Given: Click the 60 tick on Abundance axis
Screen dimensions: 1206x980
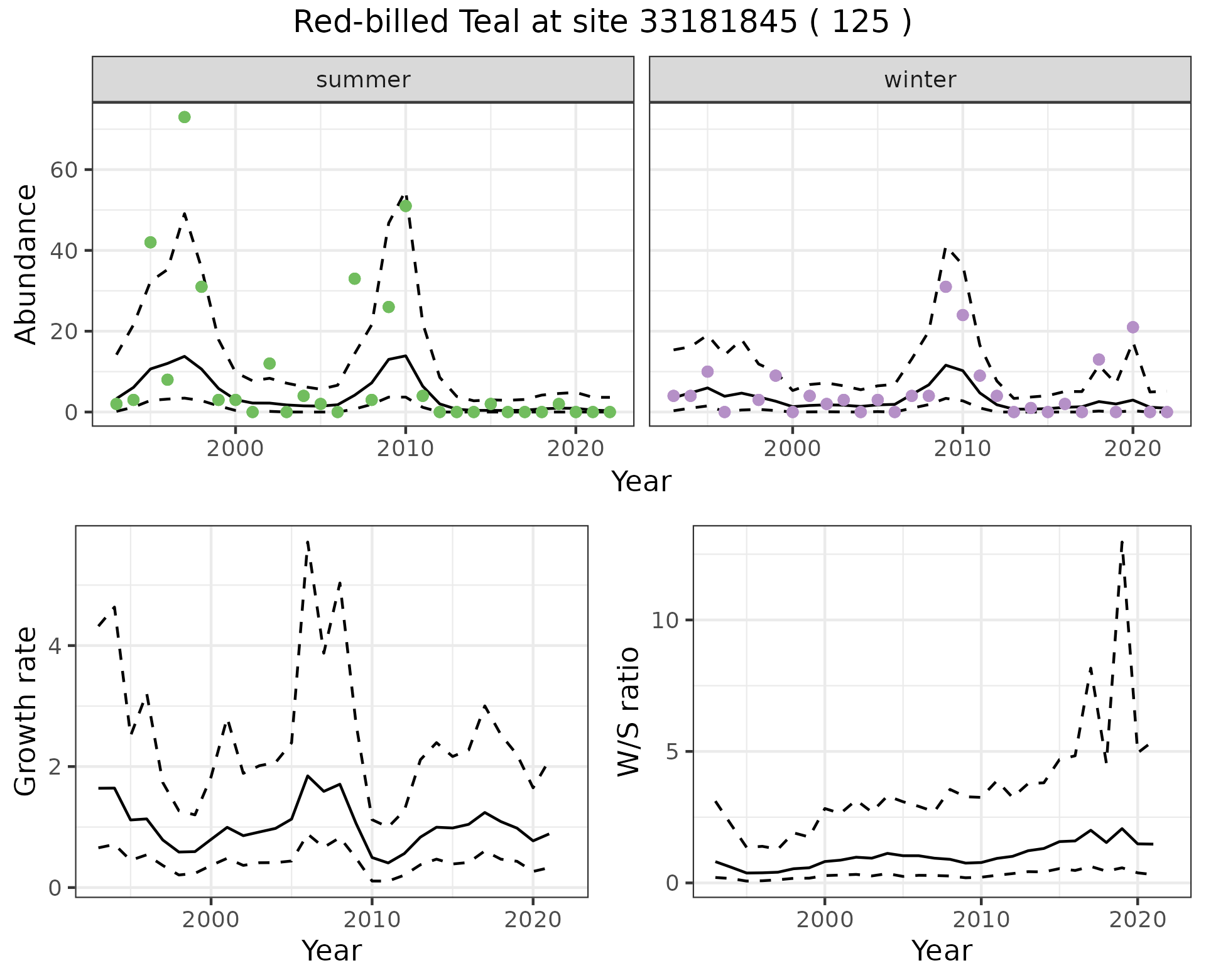Looking at the screenshot, I should [63, 170].
